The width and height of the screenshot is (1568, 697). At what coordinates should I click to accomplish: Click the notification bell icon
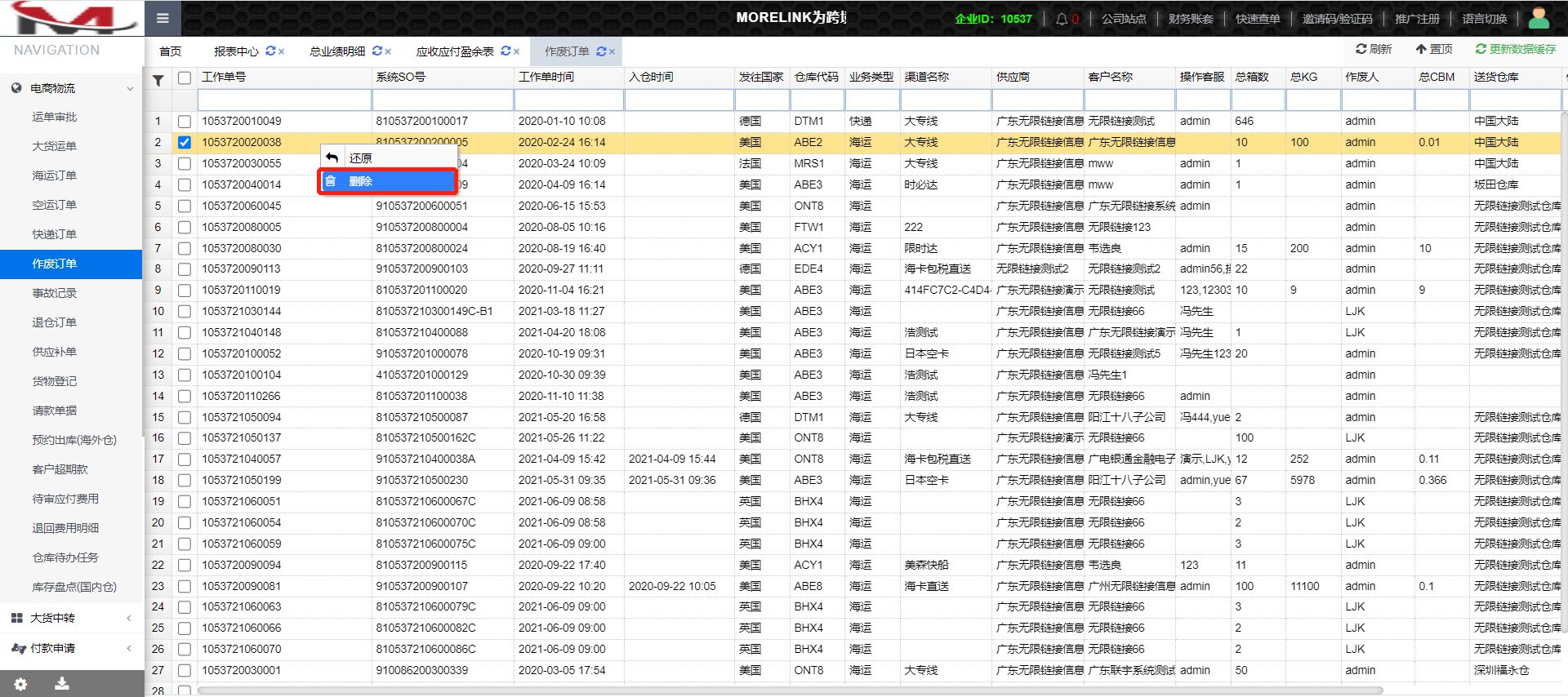pyautogui.click(x=1061, y=19)
